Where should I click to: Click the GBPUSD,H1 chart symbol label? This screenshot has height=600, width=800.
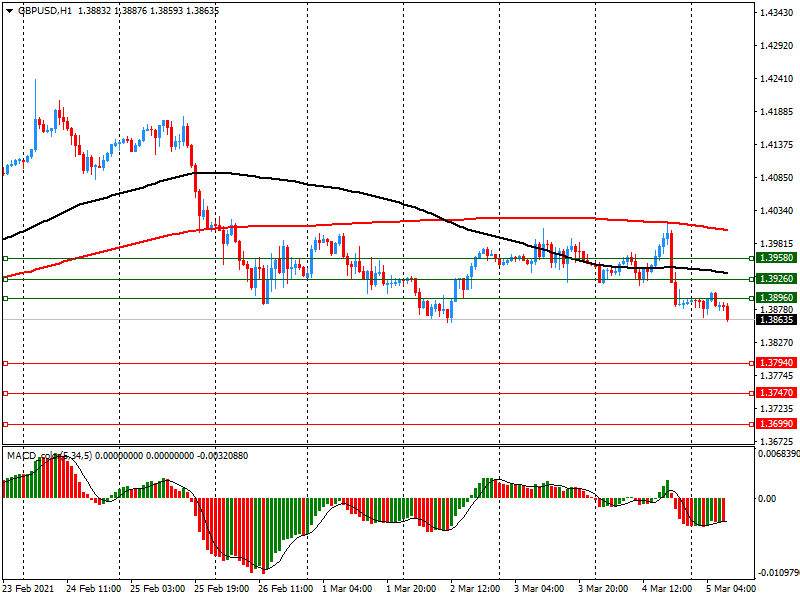click(42, 10)
